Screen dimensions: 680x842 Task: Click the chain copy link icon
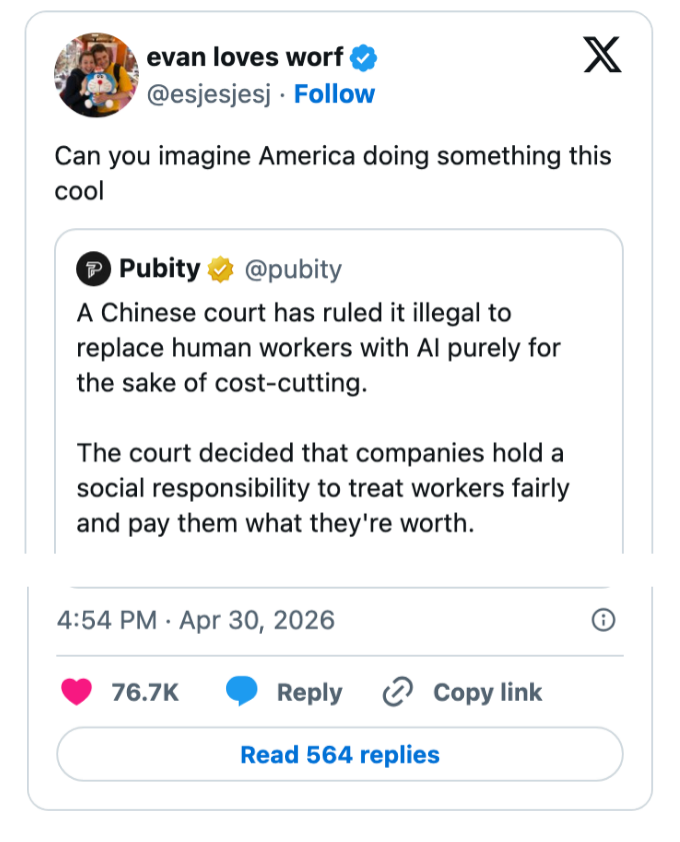(397, 692)
